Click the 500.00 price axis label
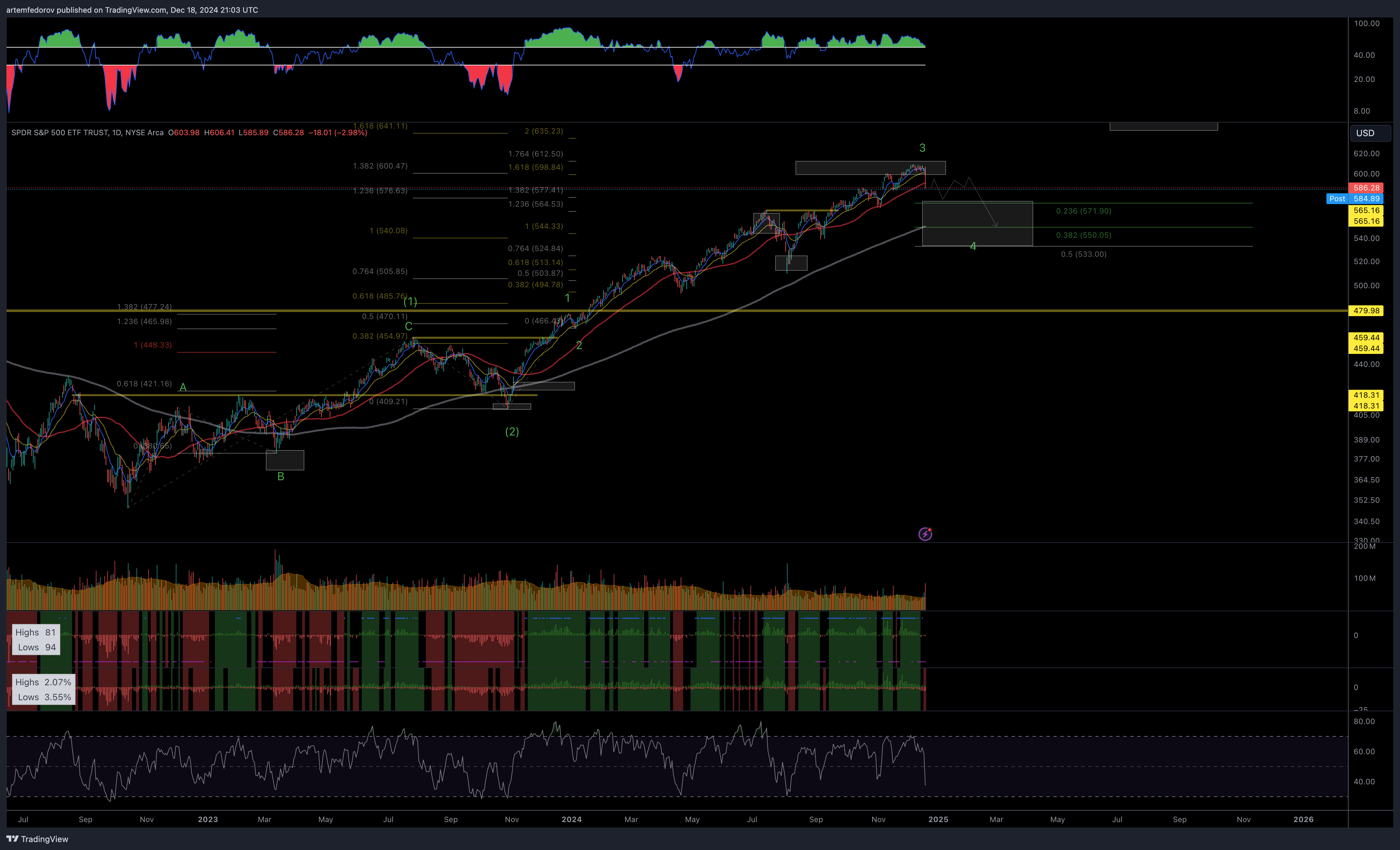The image size is (1400, 850). pyautogui.click(x=1366, y=285)
